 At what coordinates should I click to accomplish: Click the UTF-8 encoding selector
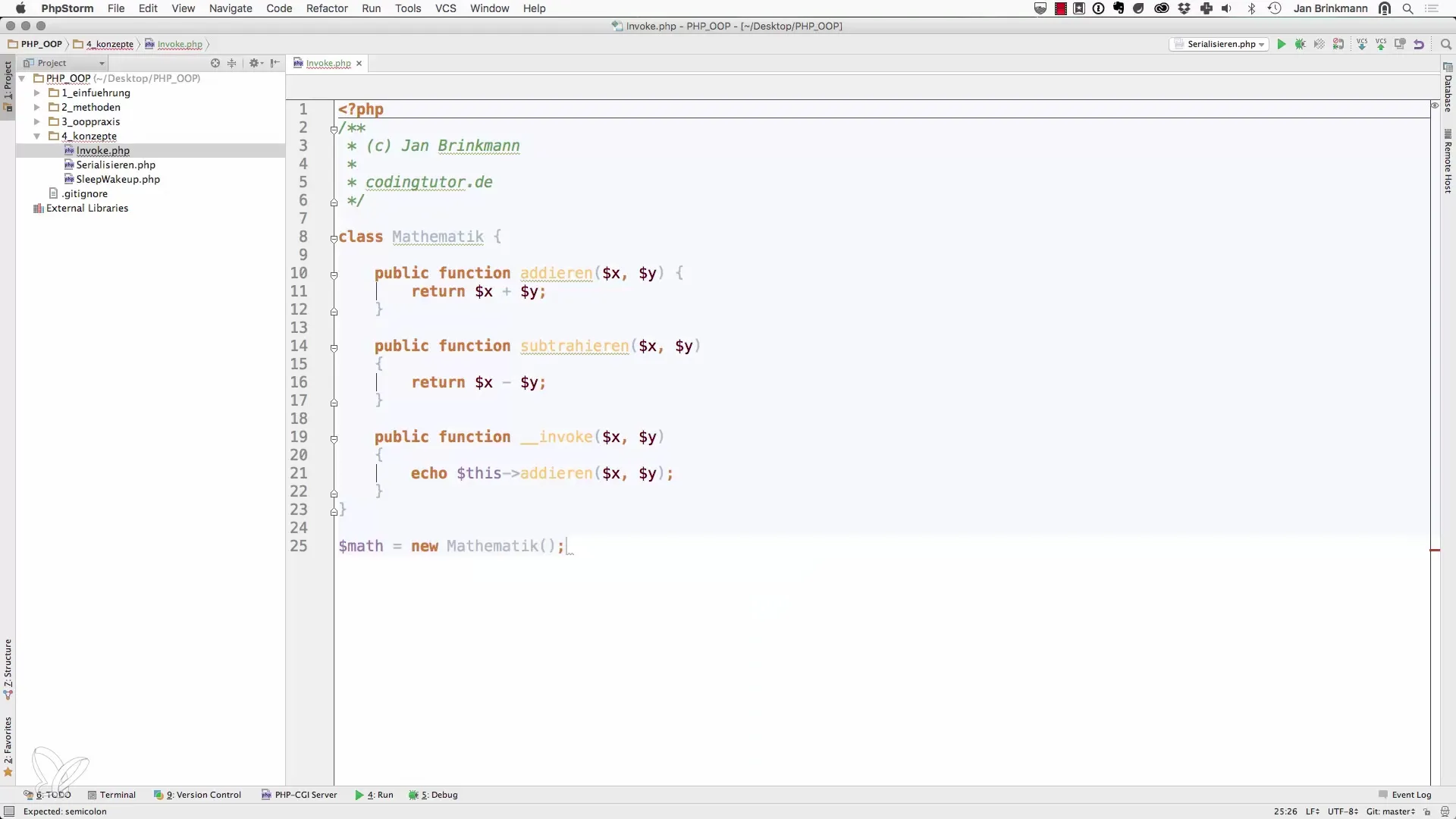pos(1342,811)
